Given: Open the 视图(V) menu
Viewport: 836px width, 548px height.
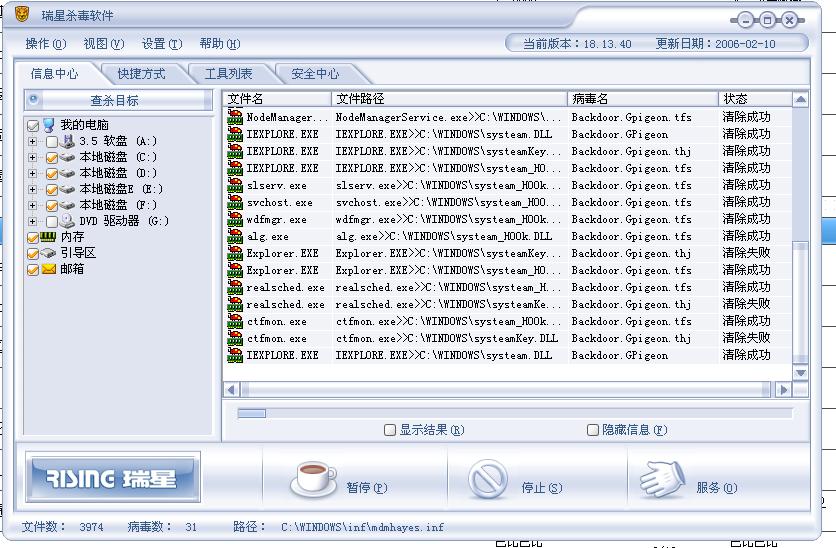Looking at the screenshot, I should (x=104, y=44).
